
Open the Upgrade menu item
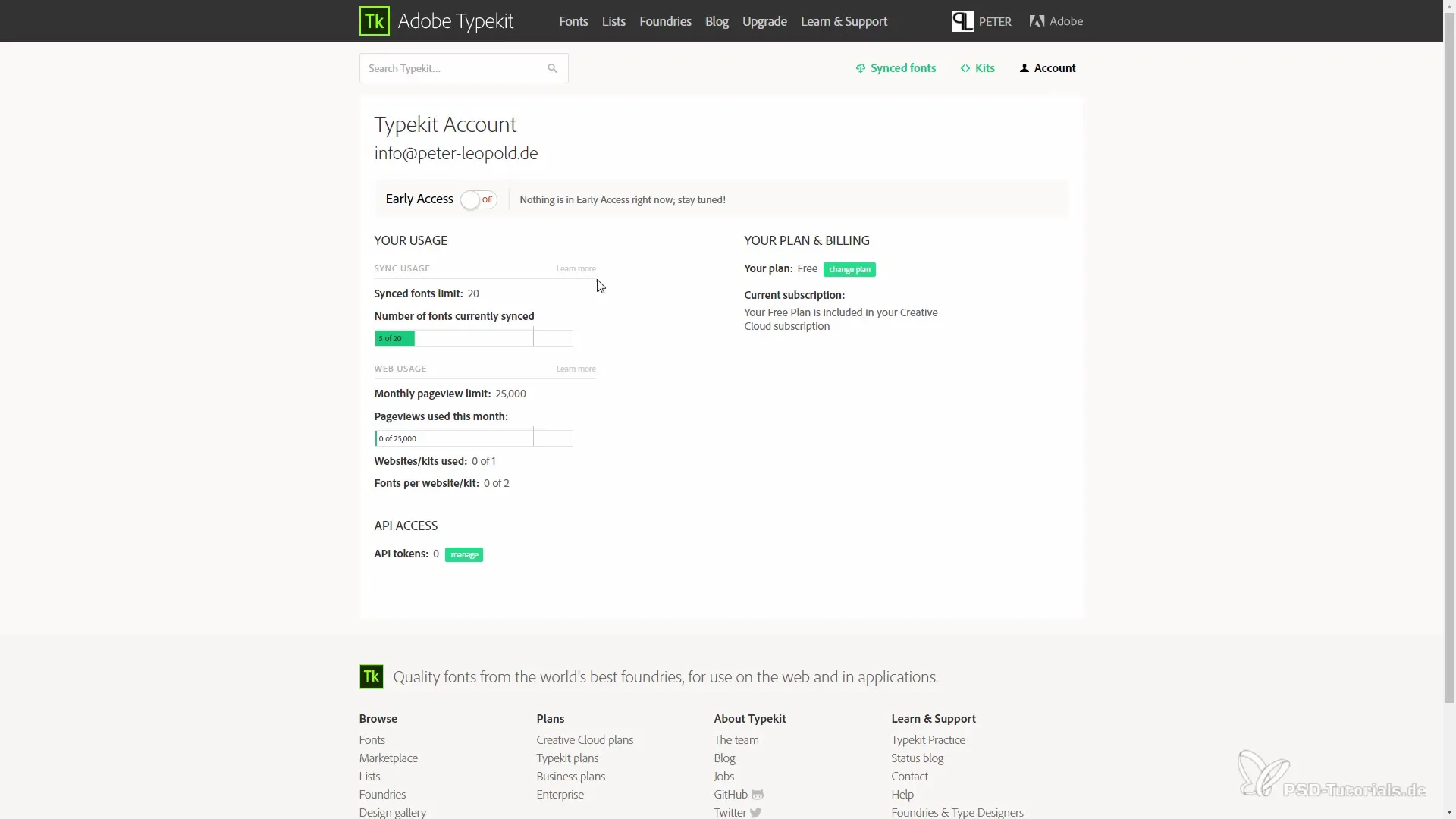pyautogui.click(x=764, y=21)
